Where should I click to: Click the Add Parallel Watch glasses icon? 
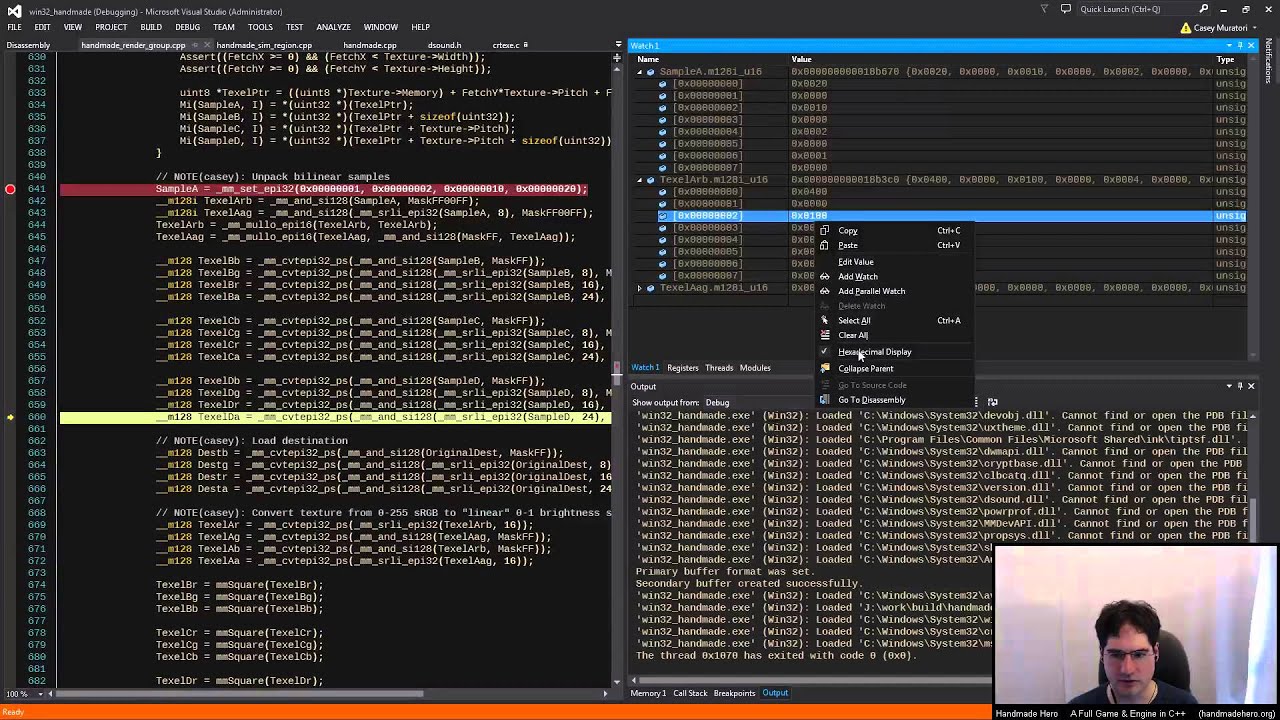(825, 291)
